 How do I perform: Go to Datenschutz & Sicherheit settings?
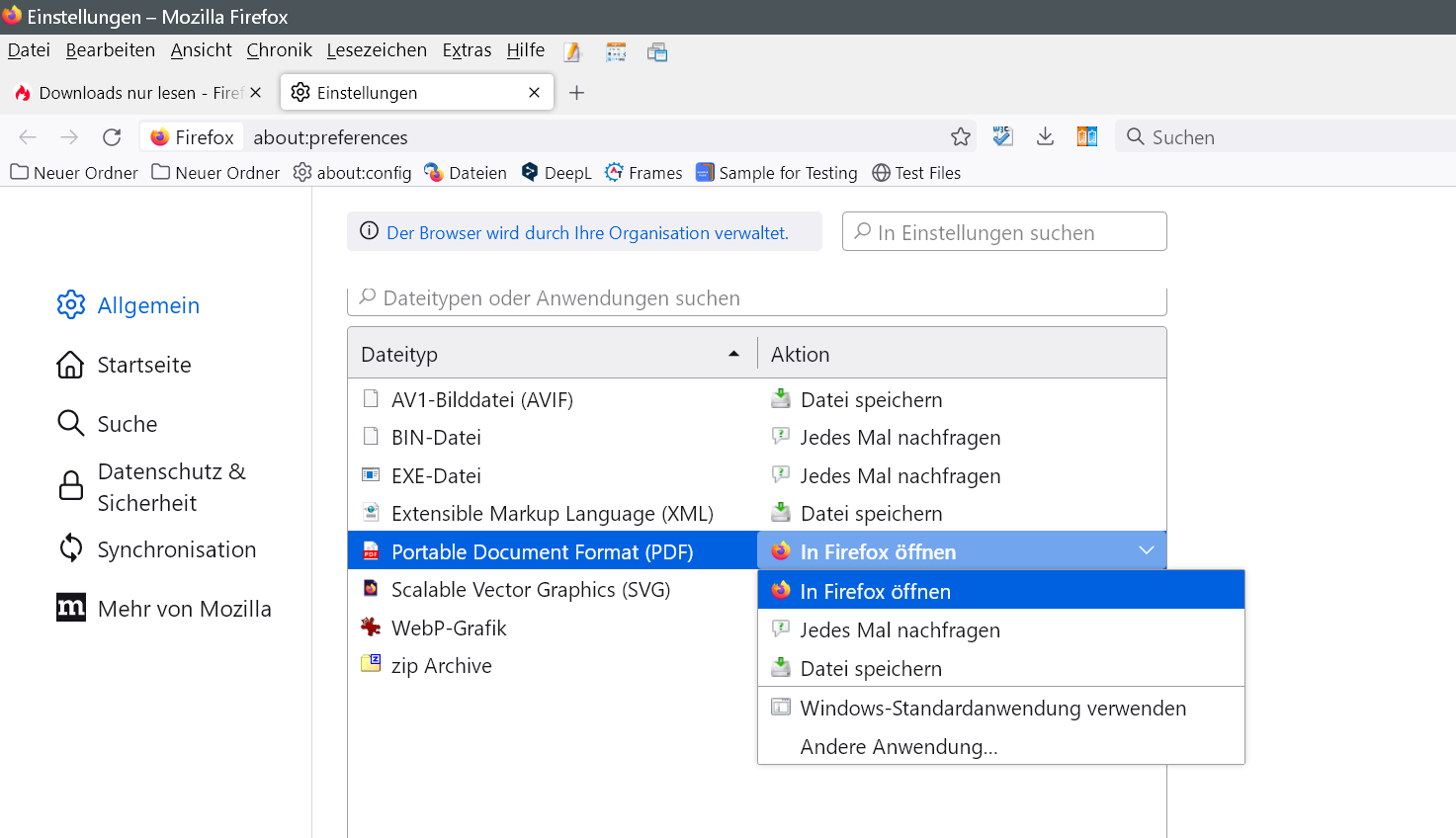point(171,487)
